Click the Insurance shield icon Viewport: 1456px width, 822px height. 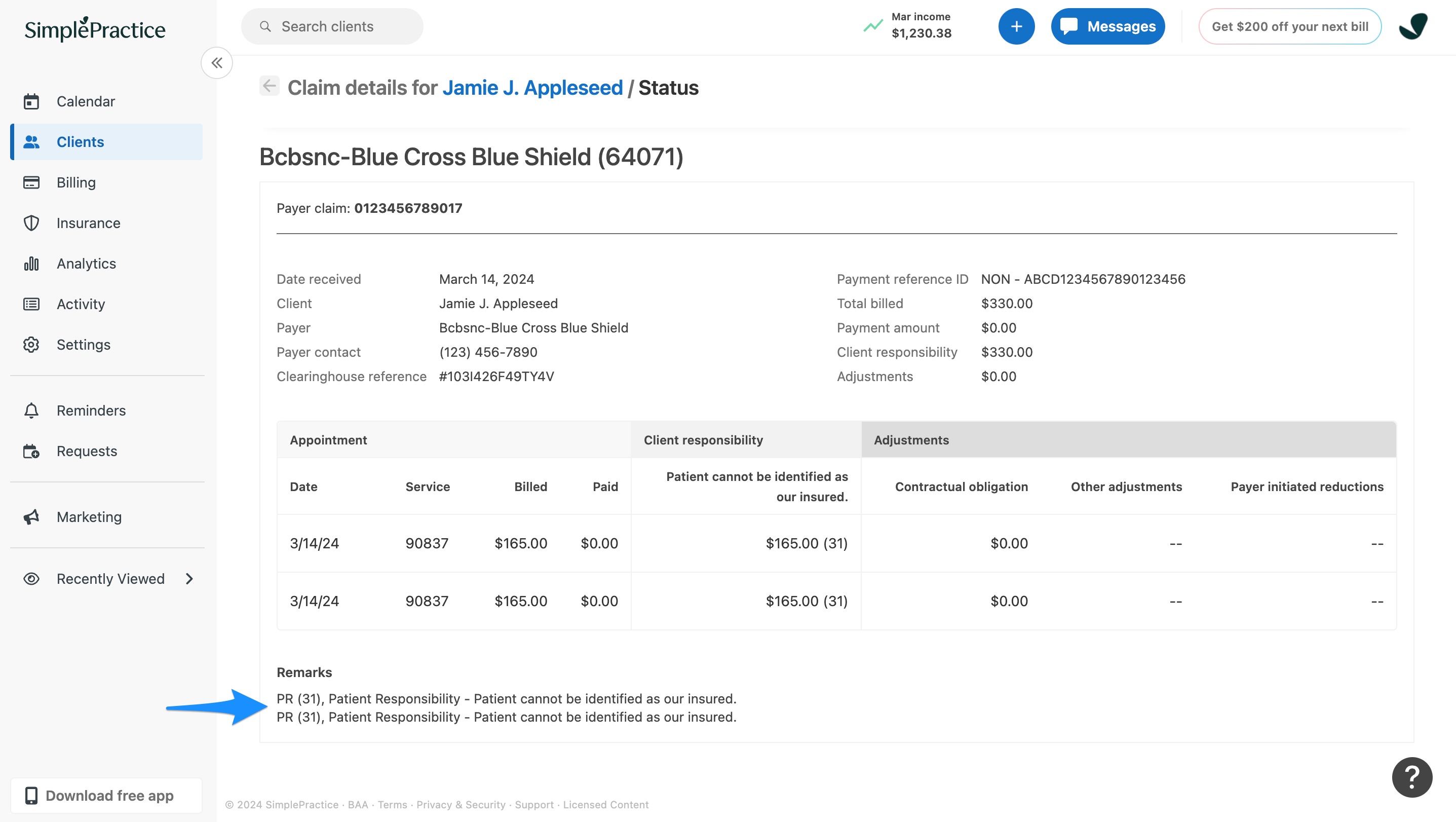[x=31, y=223]
